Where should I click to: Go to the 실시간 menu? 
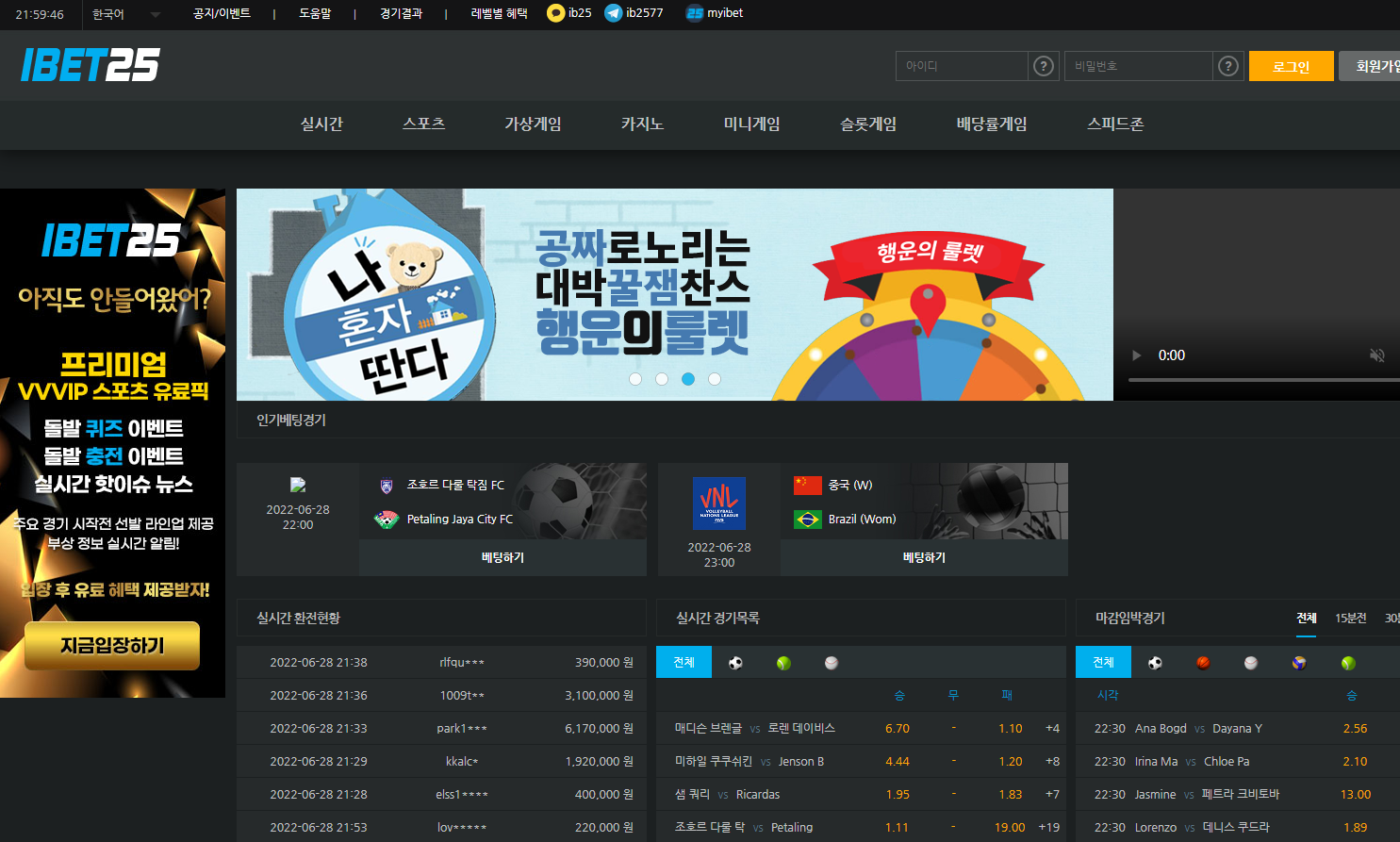point(321,124)
